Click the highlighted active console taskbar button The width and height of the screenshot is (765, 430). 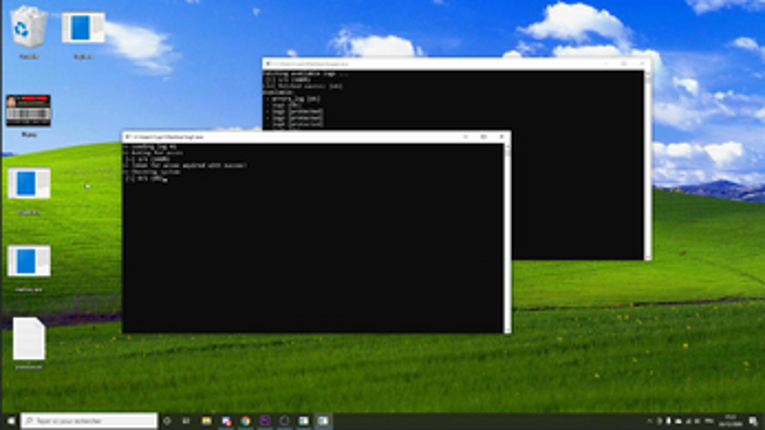coord(323,421)
